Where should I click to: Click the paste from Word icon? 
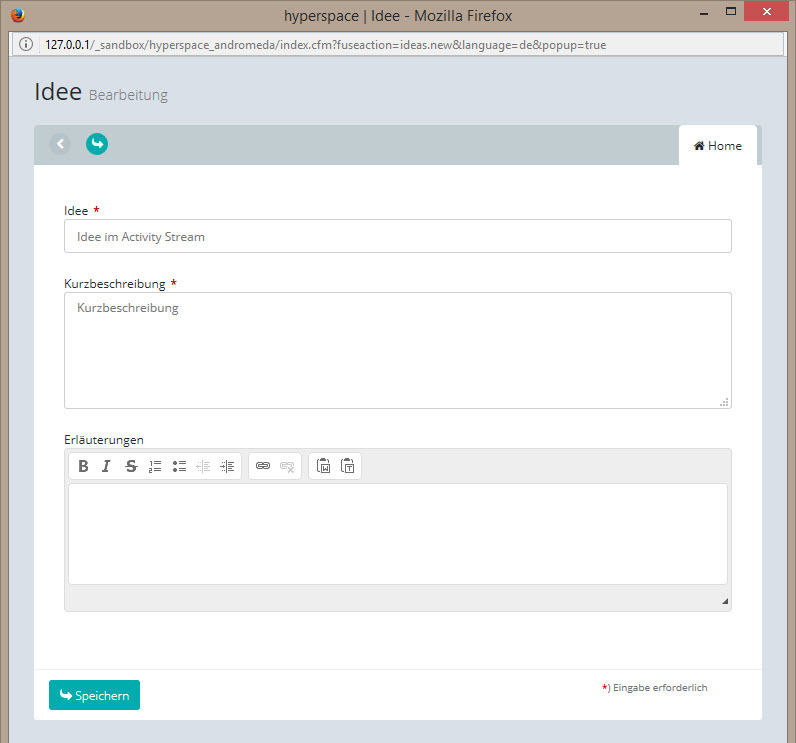click(x=323, y=466)
